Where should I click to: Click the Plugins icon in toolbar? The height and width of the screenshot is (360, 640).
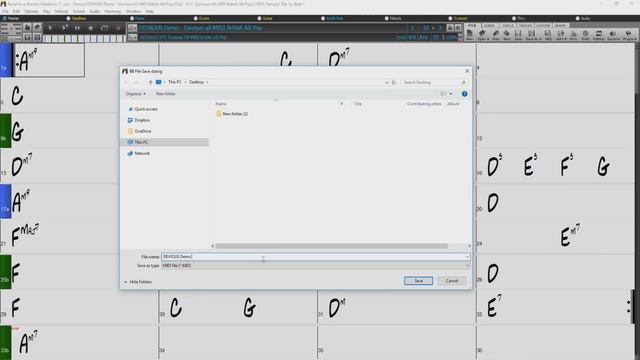[x=629, y=34]
